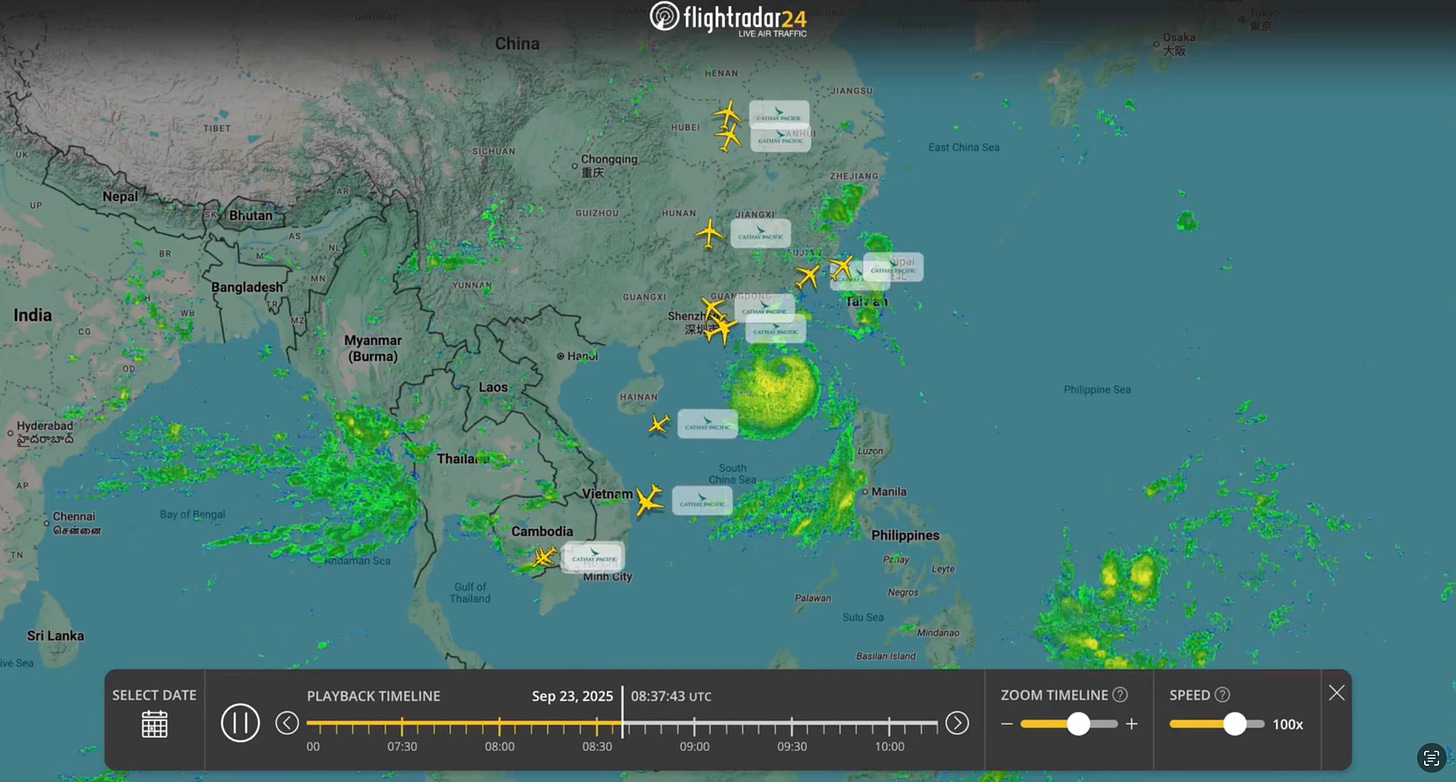
Task: Click the Philippine Sea label
Action: point(1097,390)
